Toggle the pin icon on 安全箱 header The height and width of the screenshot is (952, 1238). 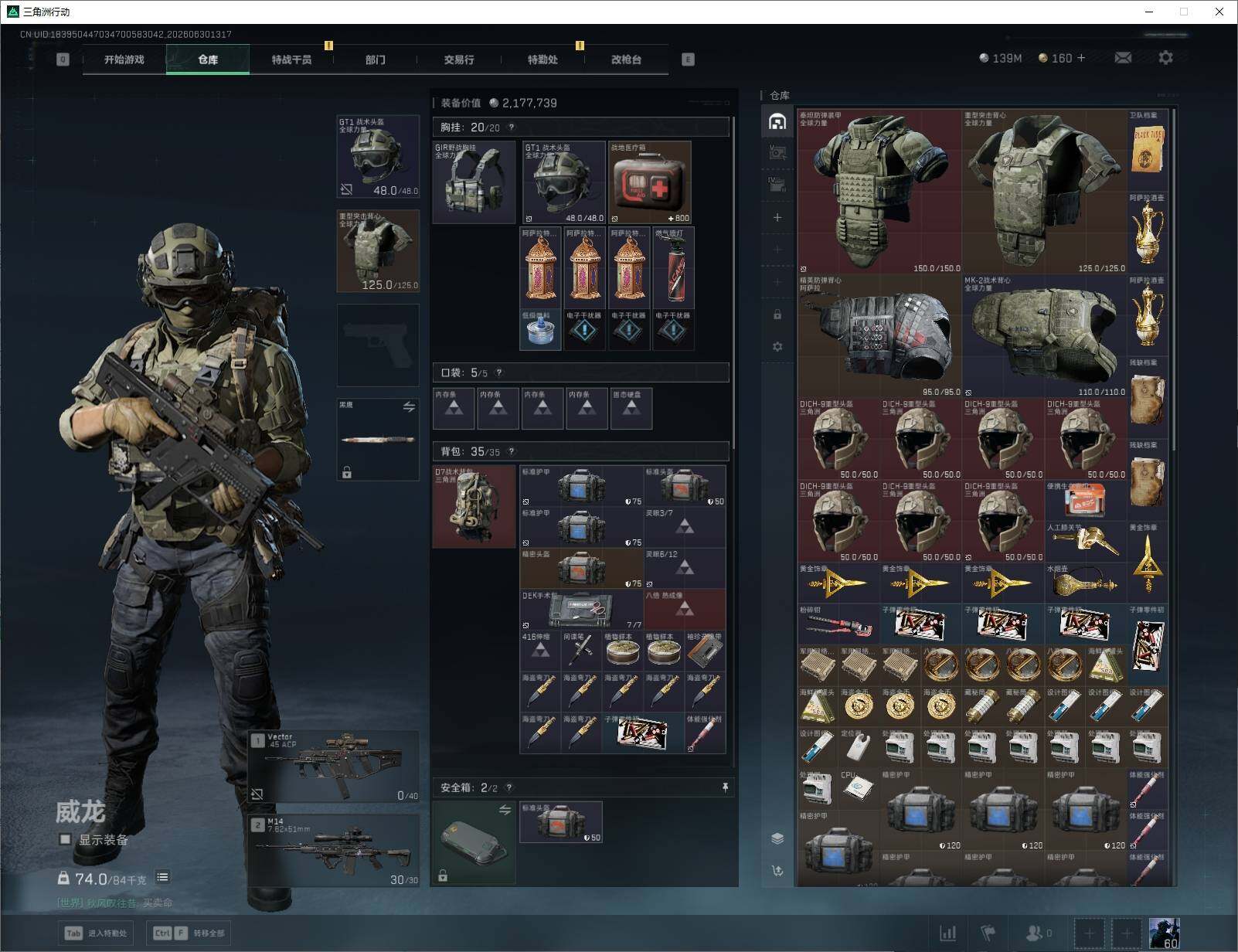[725, 787]
